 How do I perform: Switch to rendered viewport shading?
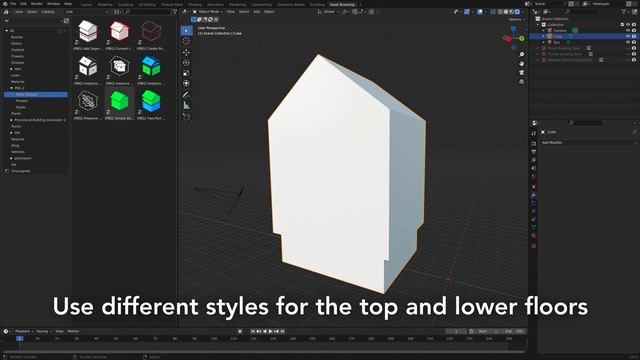[517, 12]
